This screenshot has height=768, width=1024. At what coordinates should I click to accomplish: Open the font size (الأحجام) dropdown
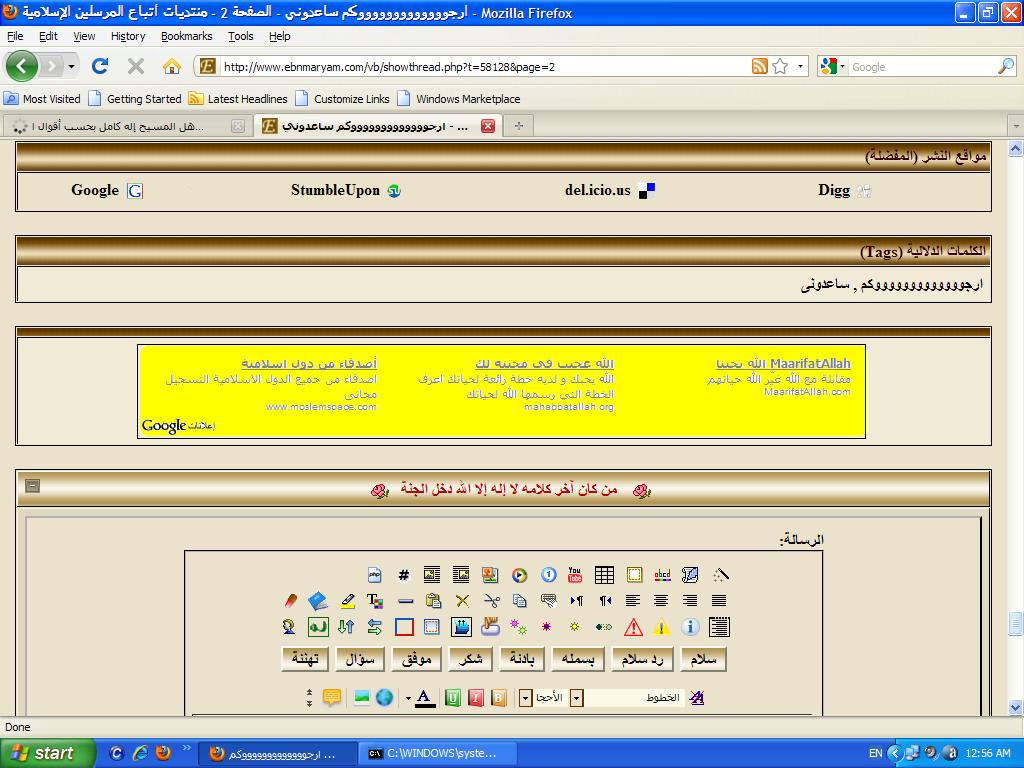click(526, 697)
